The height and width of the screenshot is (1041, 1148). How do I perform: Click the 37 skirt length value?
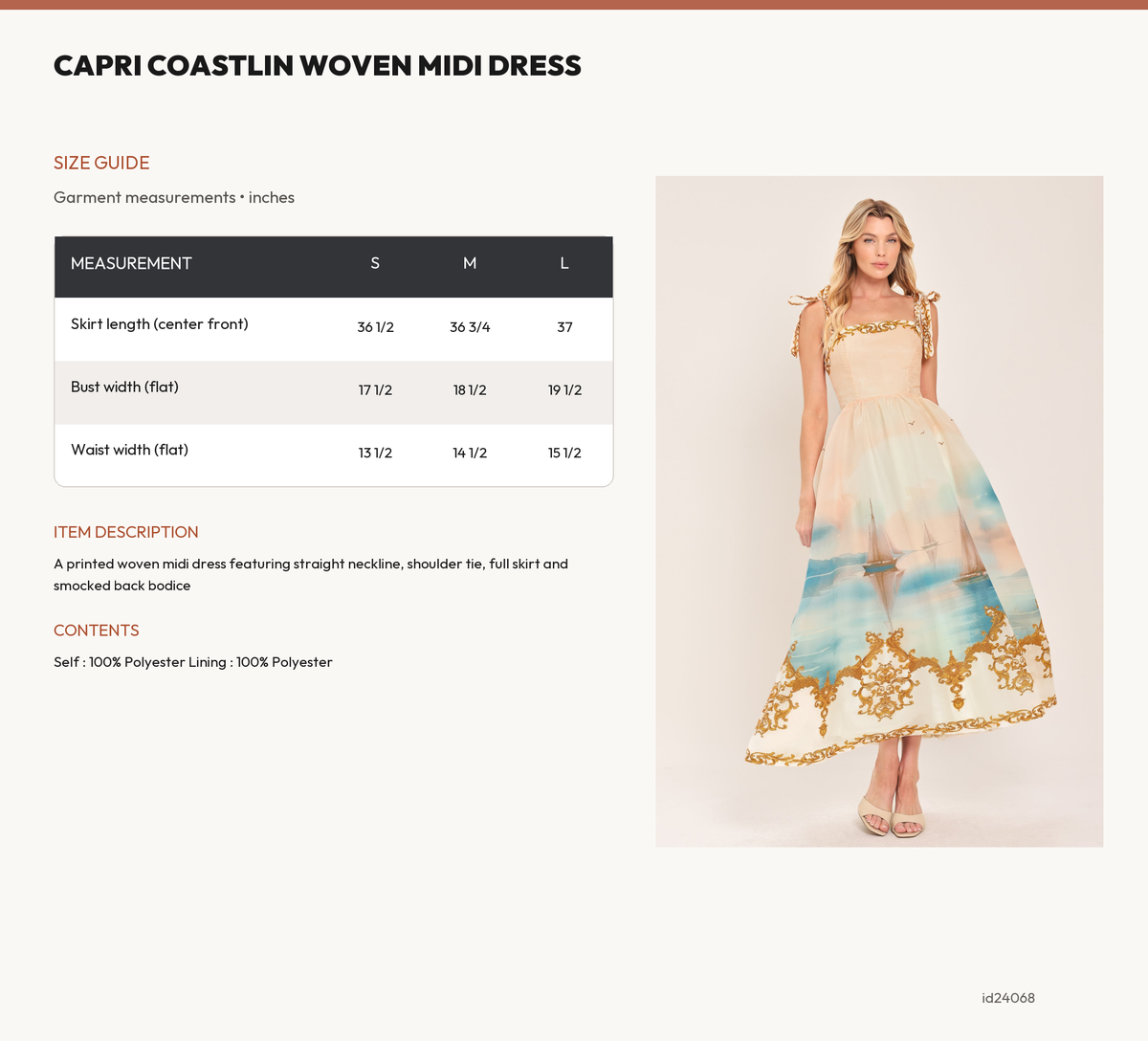point(564,327)
